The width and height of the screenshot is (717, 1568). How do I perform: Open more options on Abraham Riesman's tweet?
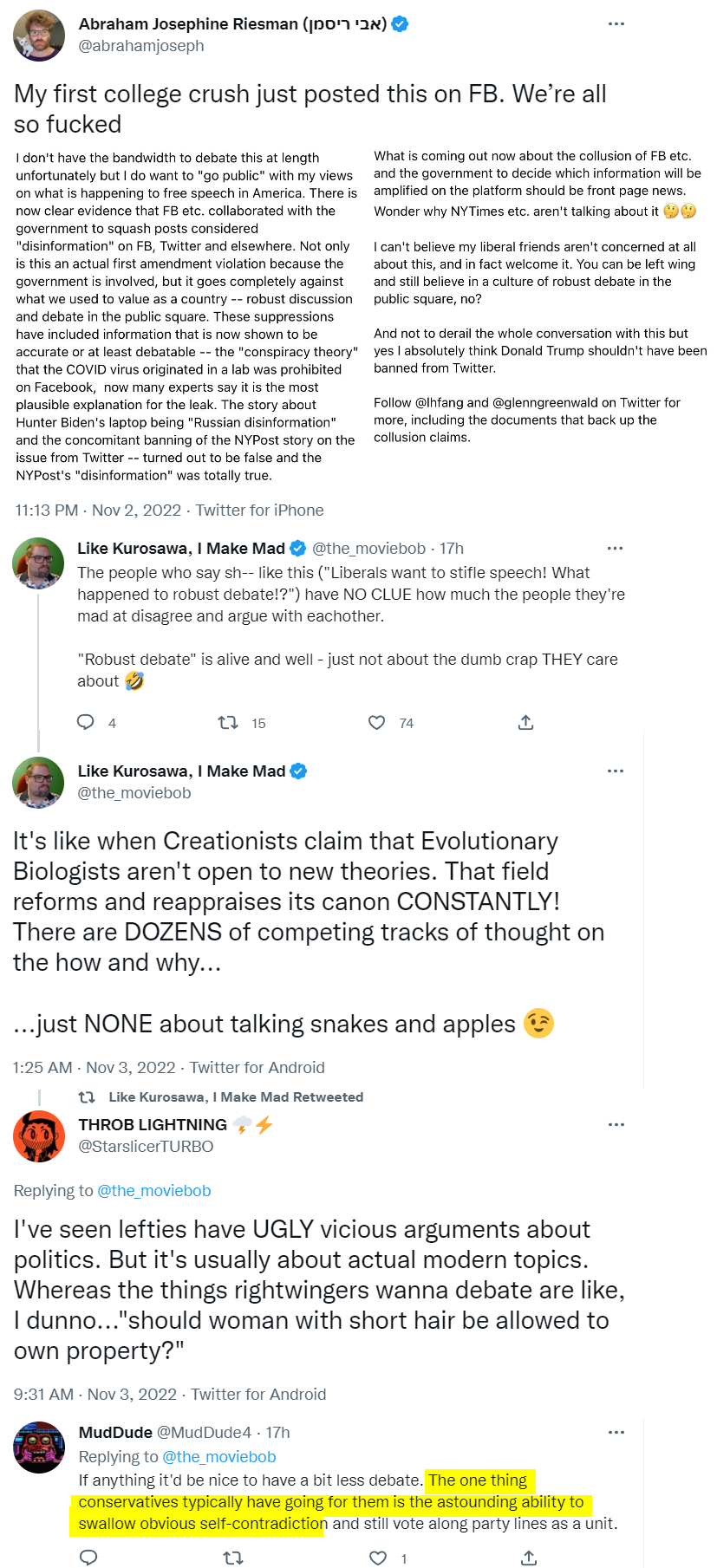[x=616, y=23]
